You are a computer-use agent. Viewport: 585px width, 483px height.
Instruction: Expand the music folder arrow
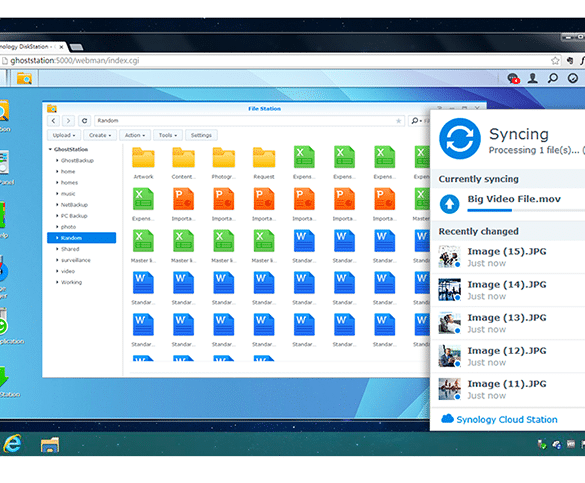[57, 194]
